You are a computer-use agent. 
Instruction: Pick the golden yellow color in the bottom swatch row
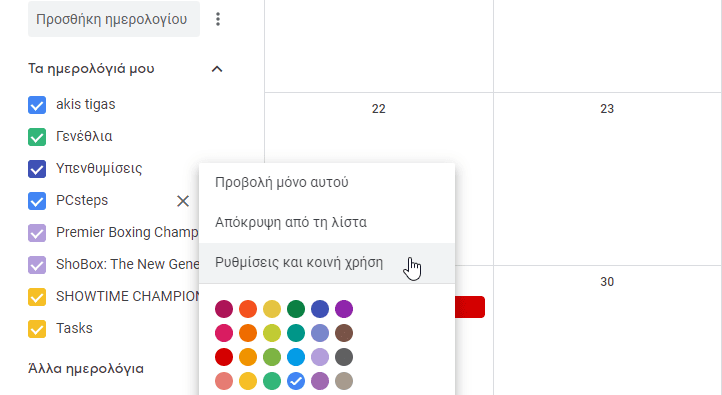[248, 381]
